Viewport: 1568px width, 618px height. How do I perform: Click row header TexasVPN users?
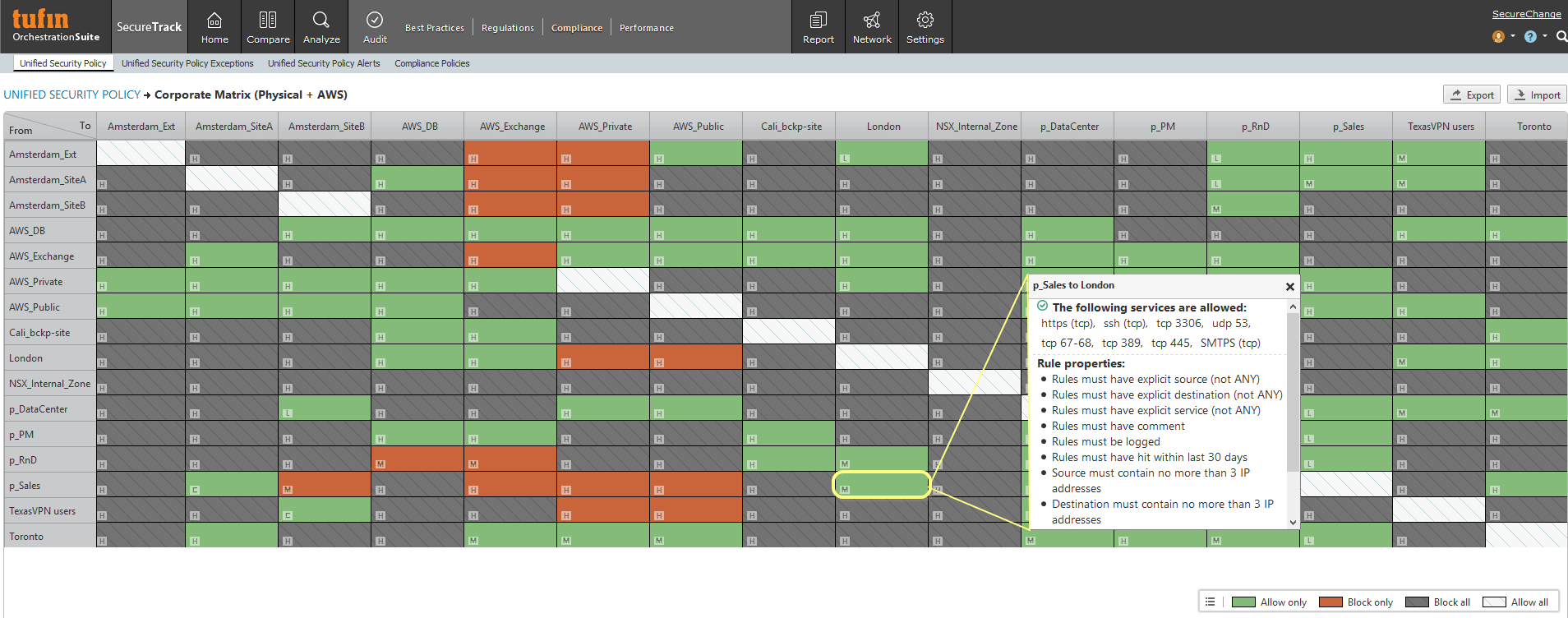[x=50, y=511]
